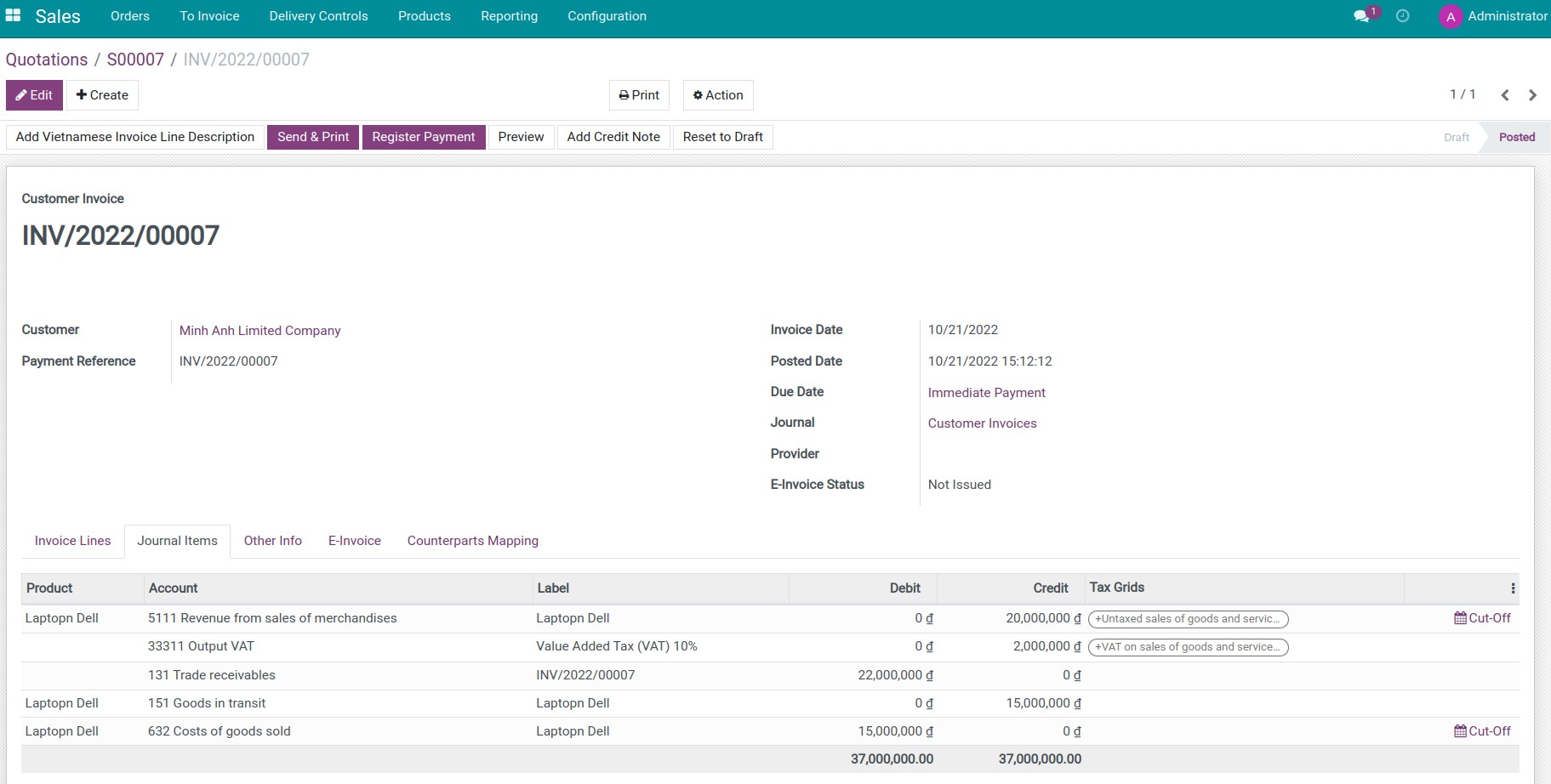Open activities using the clock icon

pyautogui.click(x=1403, y=15)
